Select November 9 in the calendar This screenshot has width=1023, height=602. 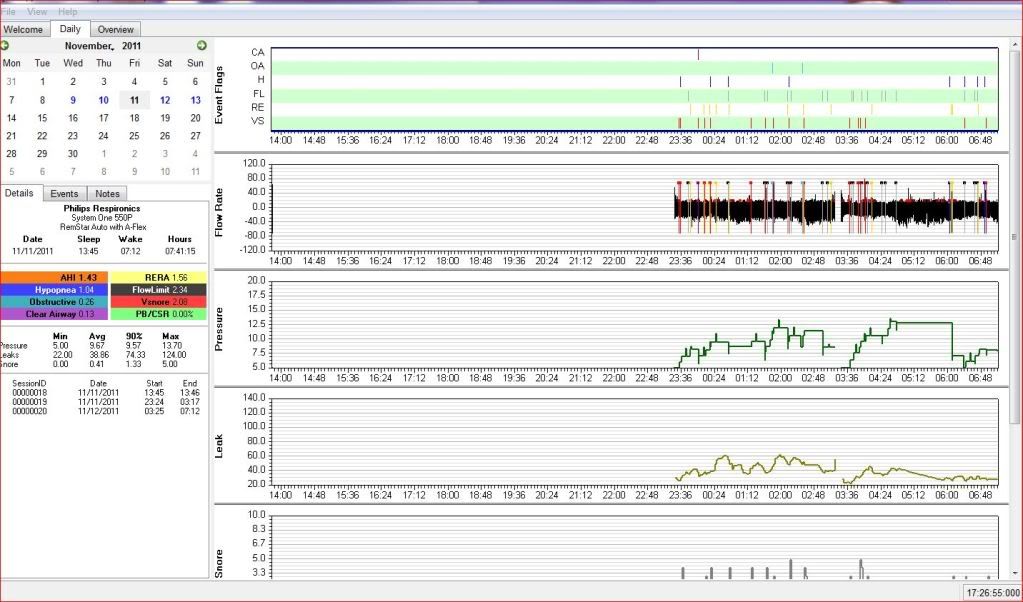[73, 100]
